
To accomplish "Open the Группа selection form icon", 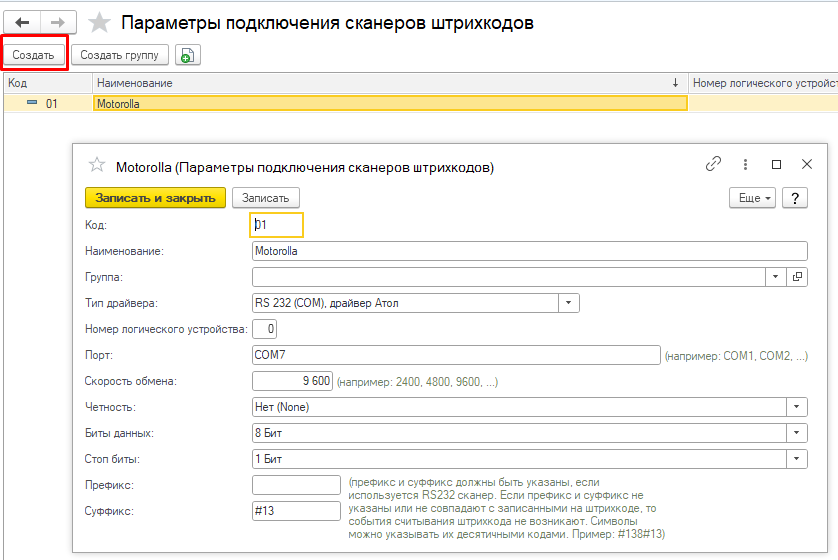I will [797, 277].
